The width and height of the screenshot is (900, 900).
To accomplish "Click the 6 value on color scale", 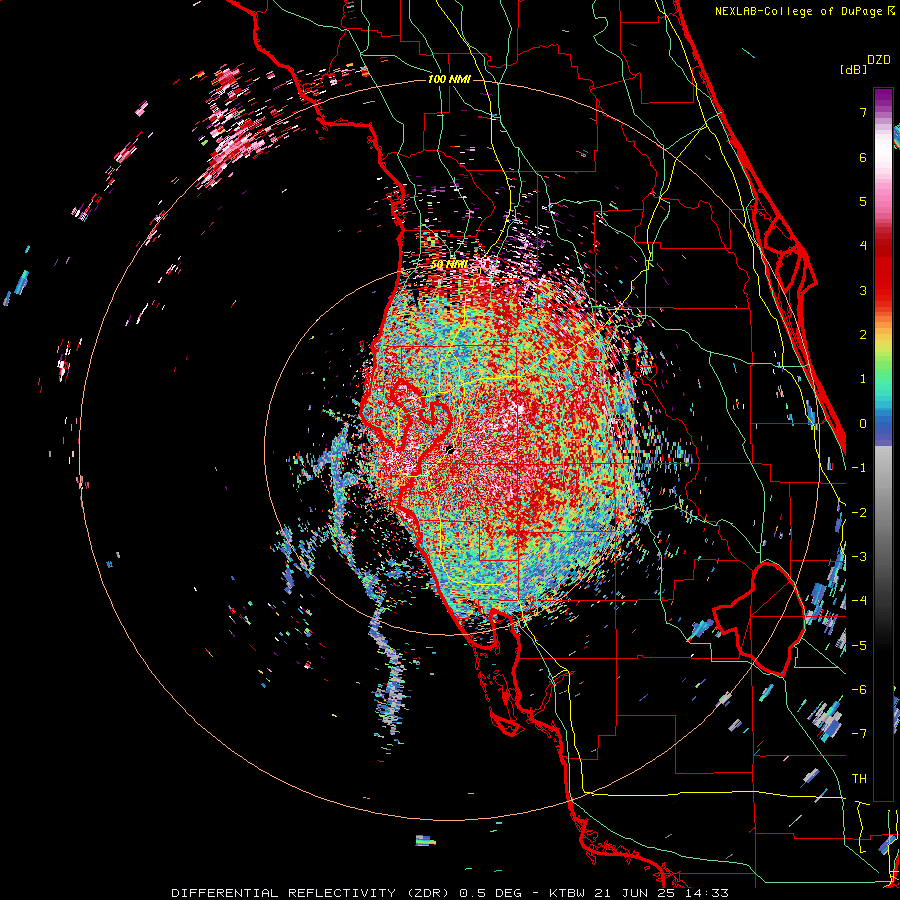I will point(863,157).
